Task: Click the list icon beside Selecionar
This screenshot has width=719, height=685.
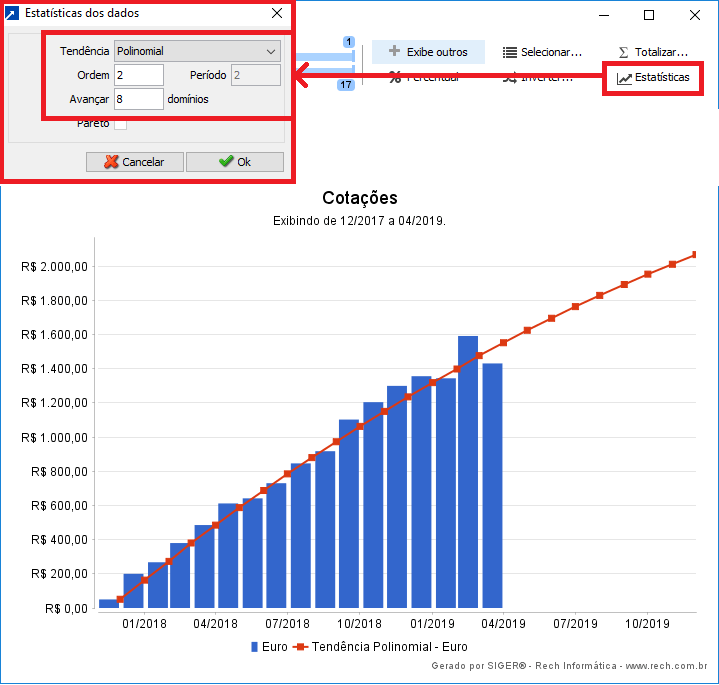Action: [509, 52]
